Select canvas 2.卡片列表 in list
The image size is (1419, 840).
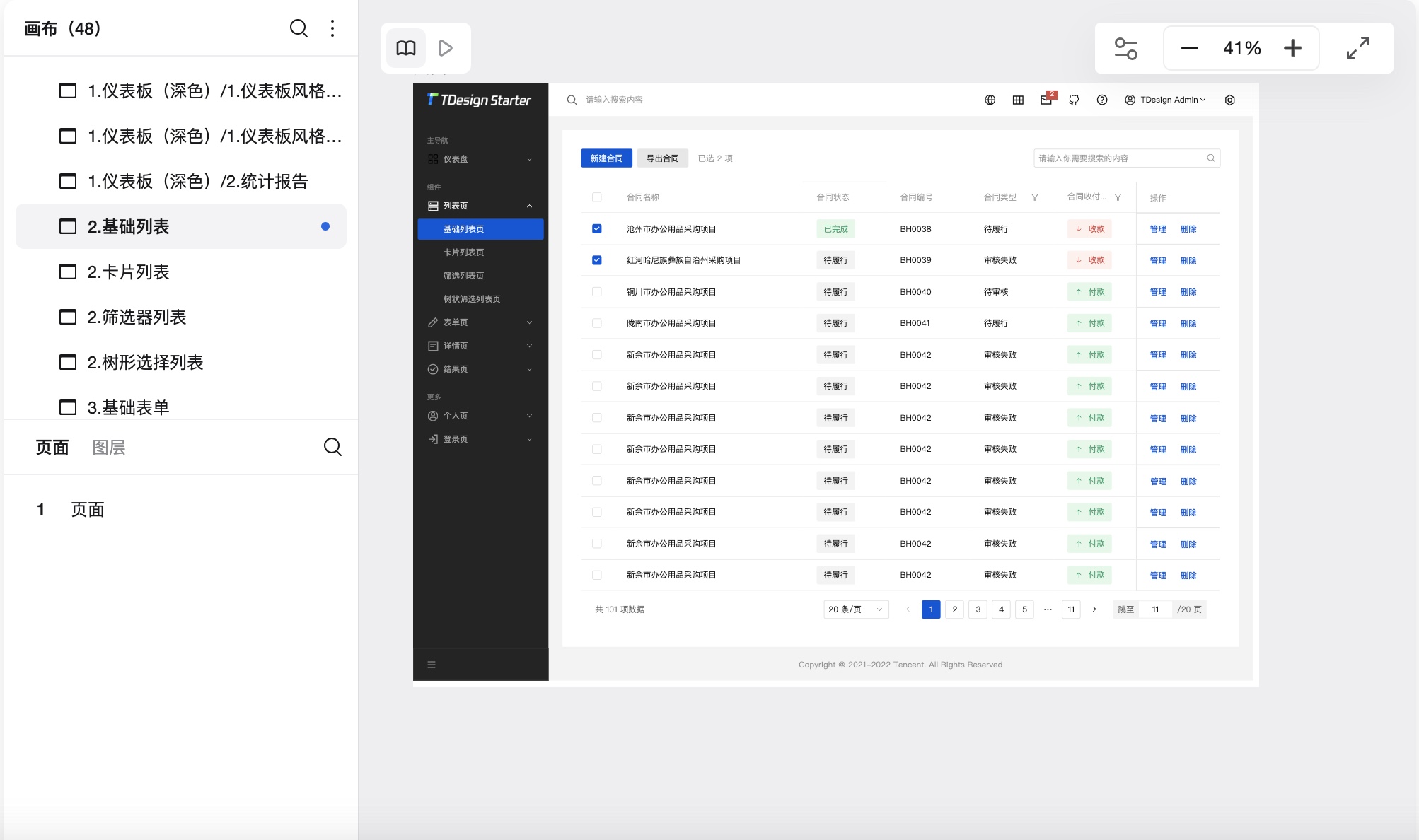pyautogui.click(x=181, y=272)
